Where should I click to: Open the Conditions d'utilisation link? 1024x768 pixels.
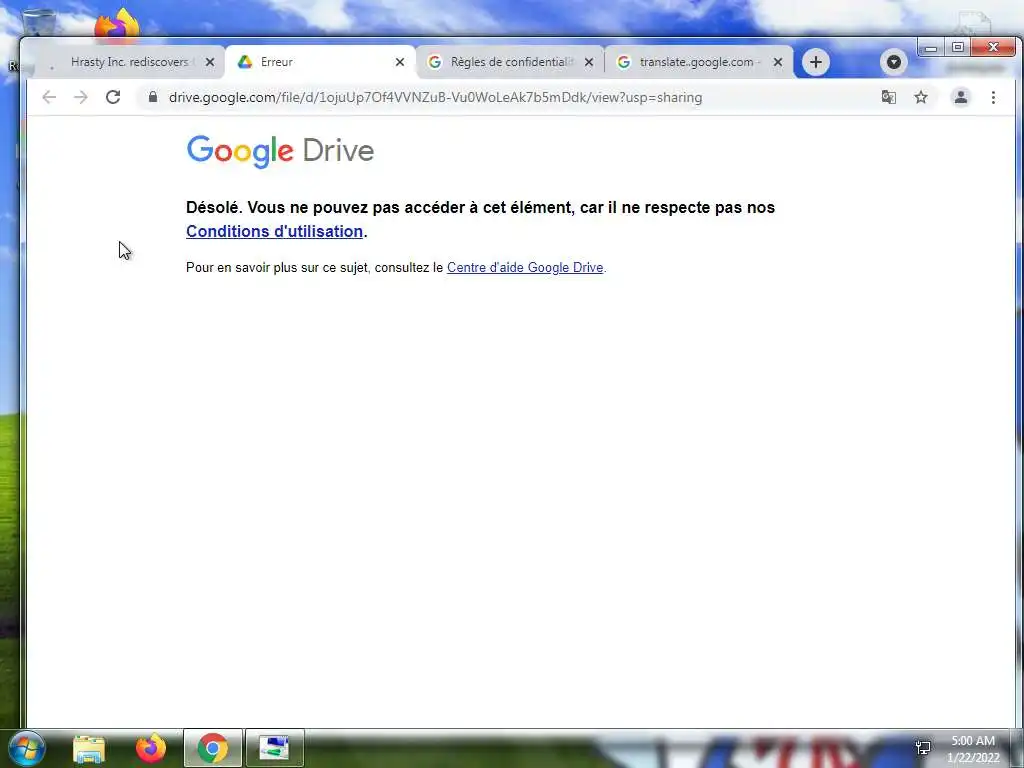point(274,231)
